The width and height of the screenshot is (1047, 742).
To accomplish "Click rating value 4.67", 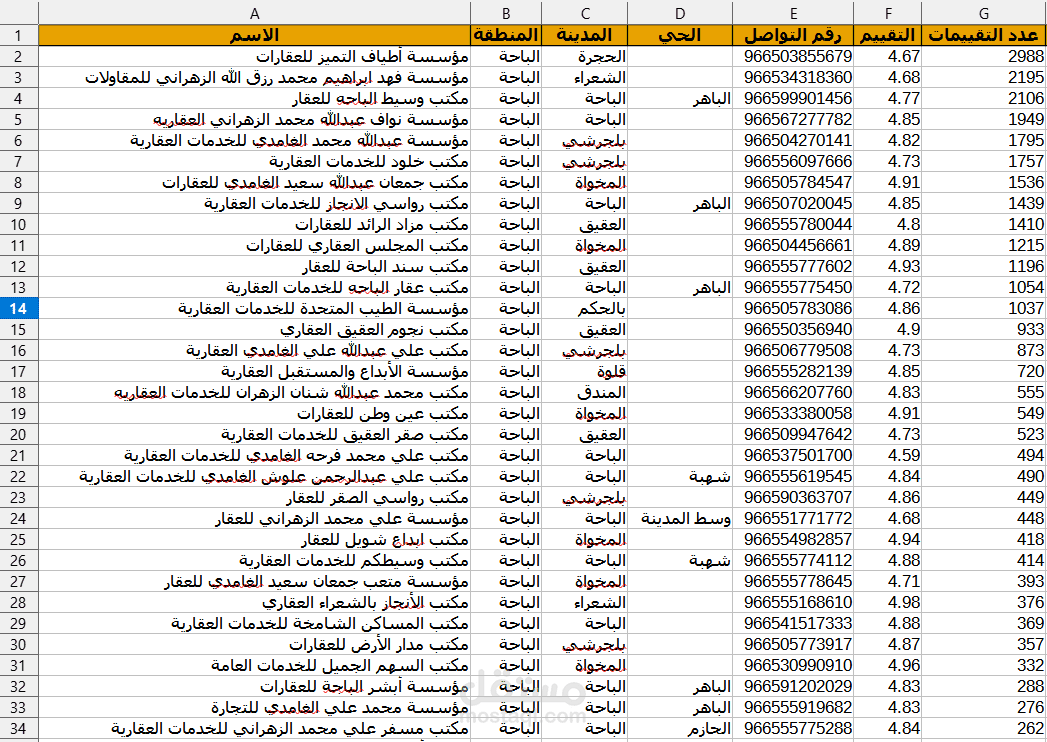I will (887, 56).
